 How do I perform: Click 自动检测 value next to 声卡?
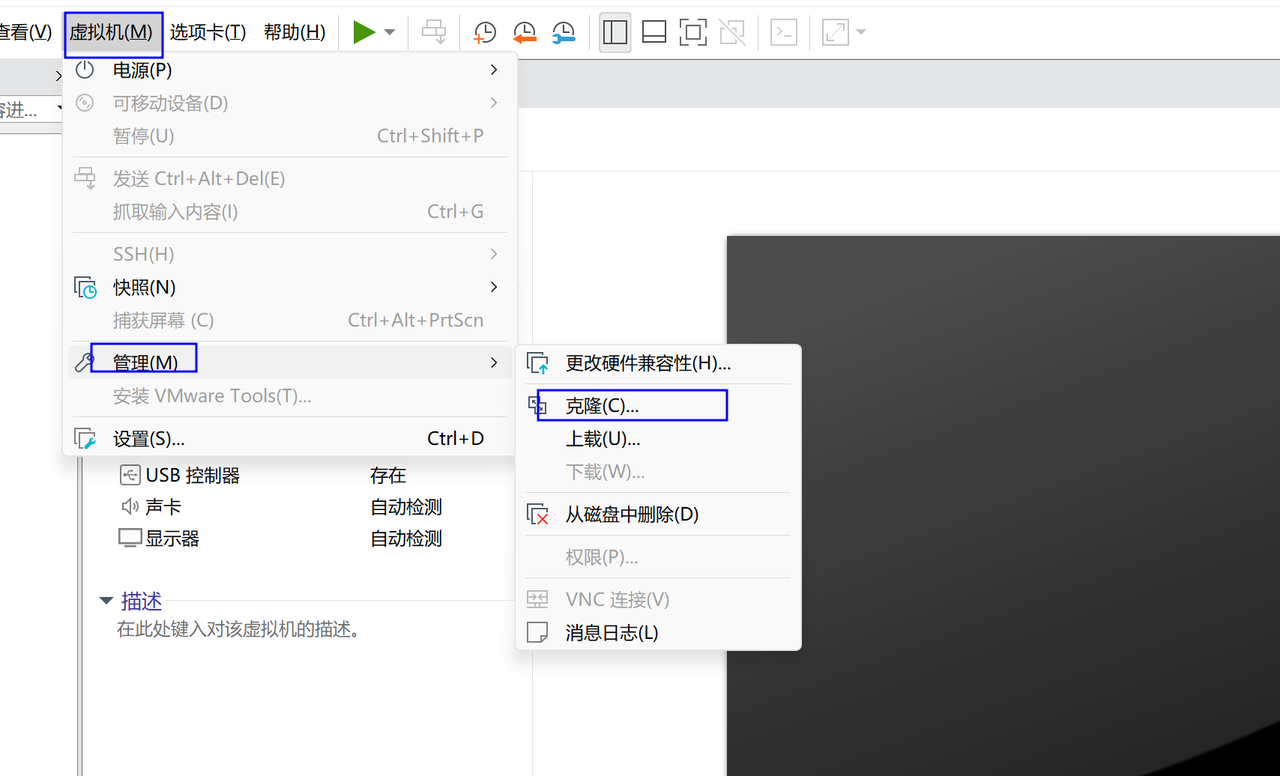[x=406, y=507]
